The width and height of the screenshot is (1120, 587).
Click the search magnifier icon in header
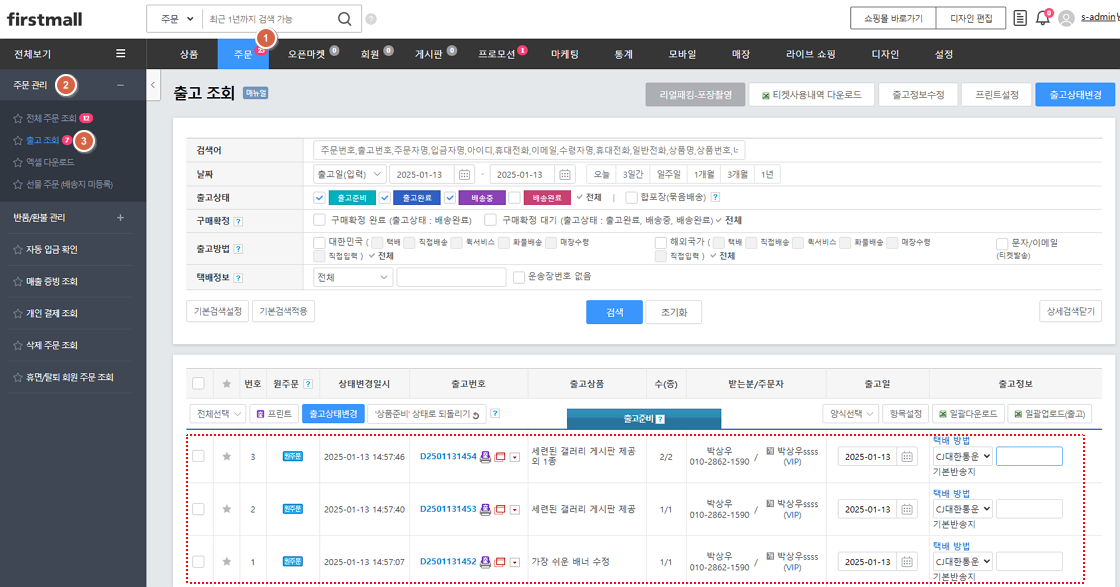tap(343, 19)
